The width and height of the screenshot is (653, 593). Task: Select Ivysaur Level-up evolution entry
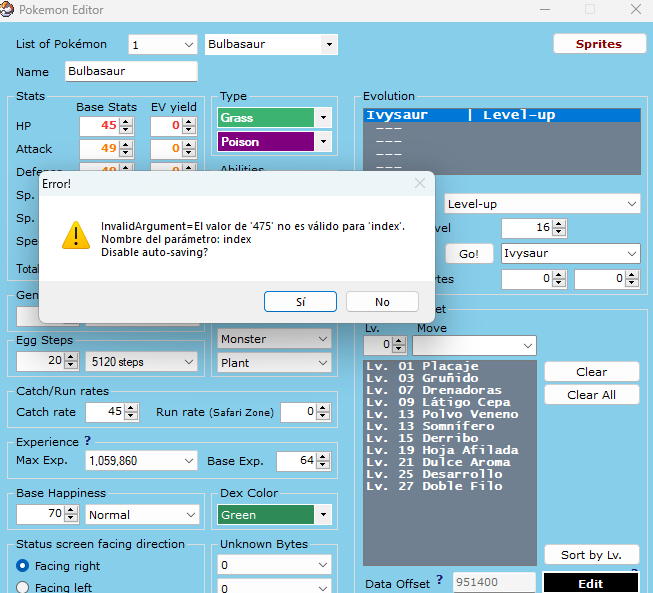coord(460,115)
